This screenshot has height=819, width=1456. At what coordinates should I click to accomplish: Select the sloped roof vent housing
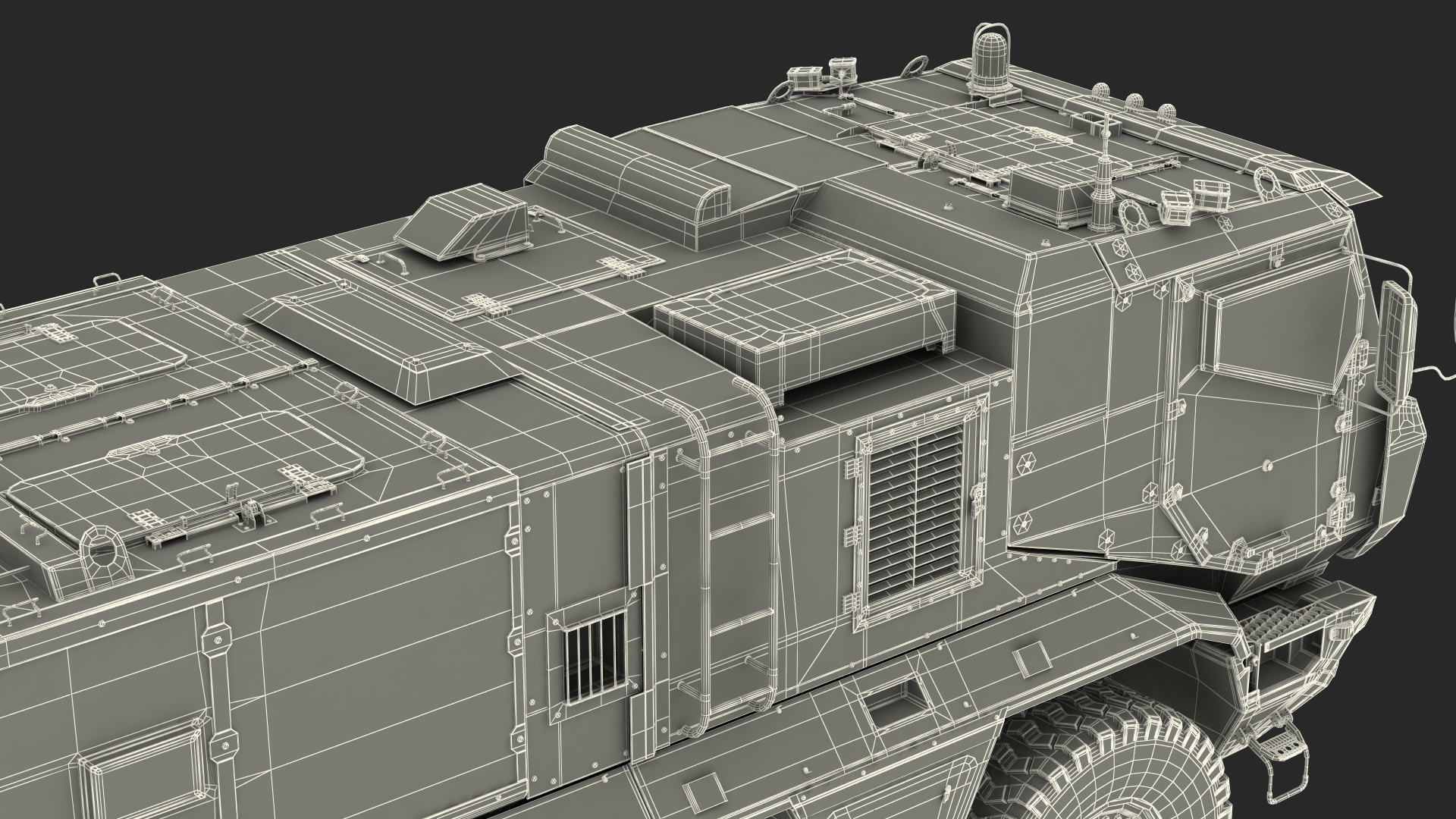coord(463,223)
